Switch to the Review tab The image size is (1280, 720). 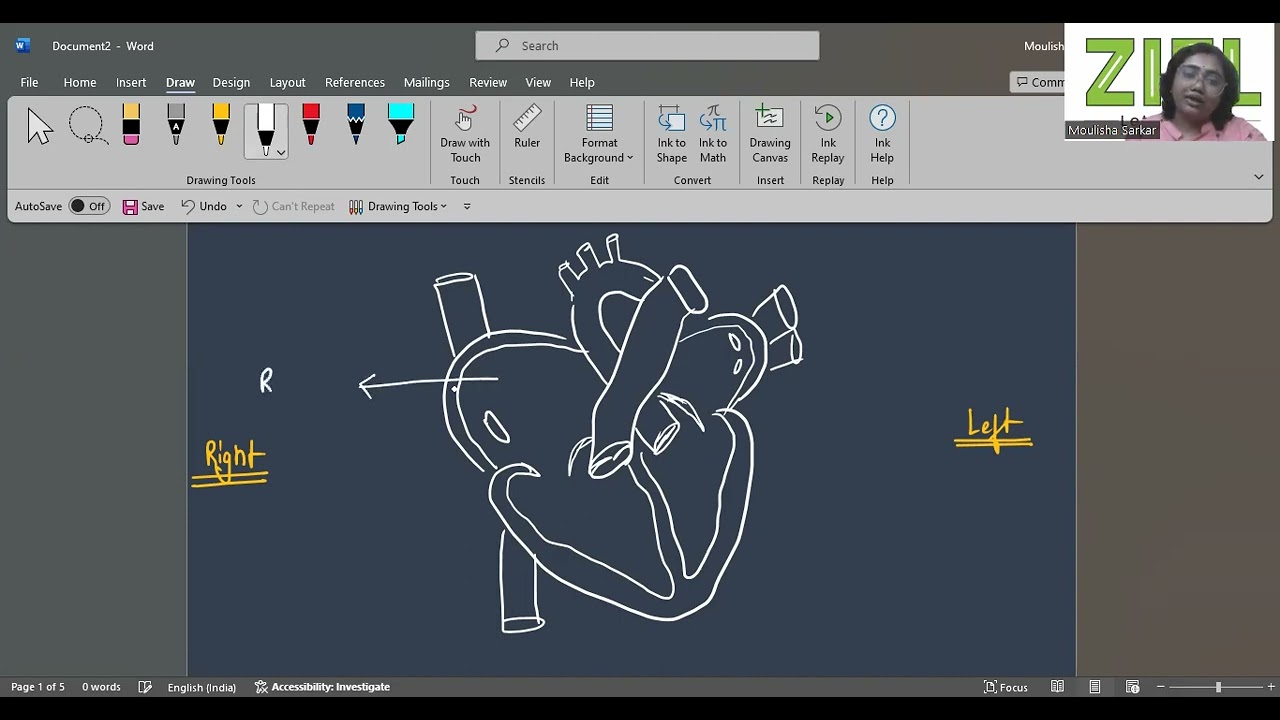click(488, 82)
